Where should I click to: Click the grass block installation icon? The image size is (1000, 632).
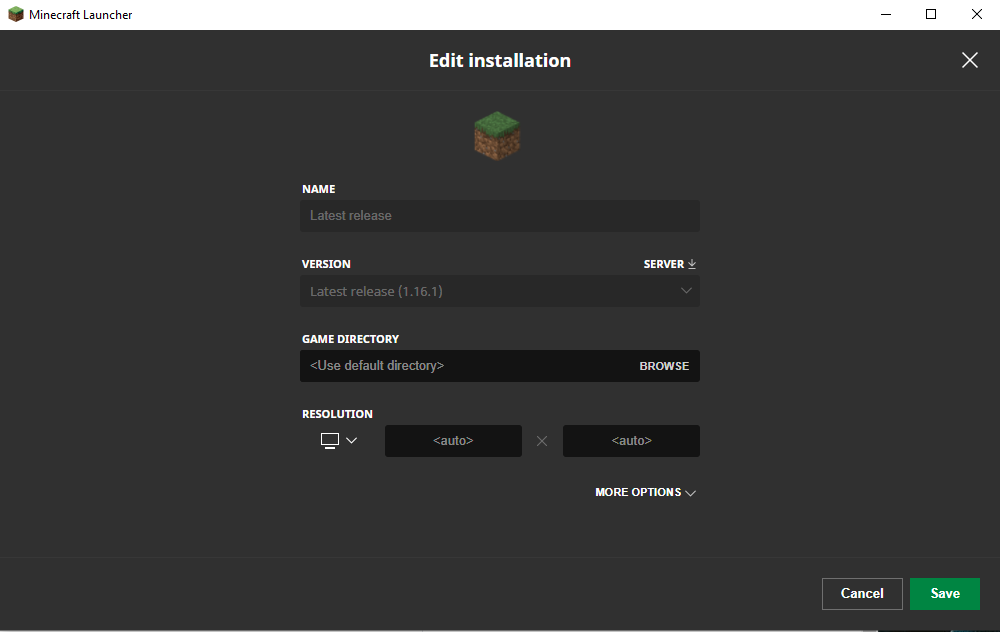[497, 136]
